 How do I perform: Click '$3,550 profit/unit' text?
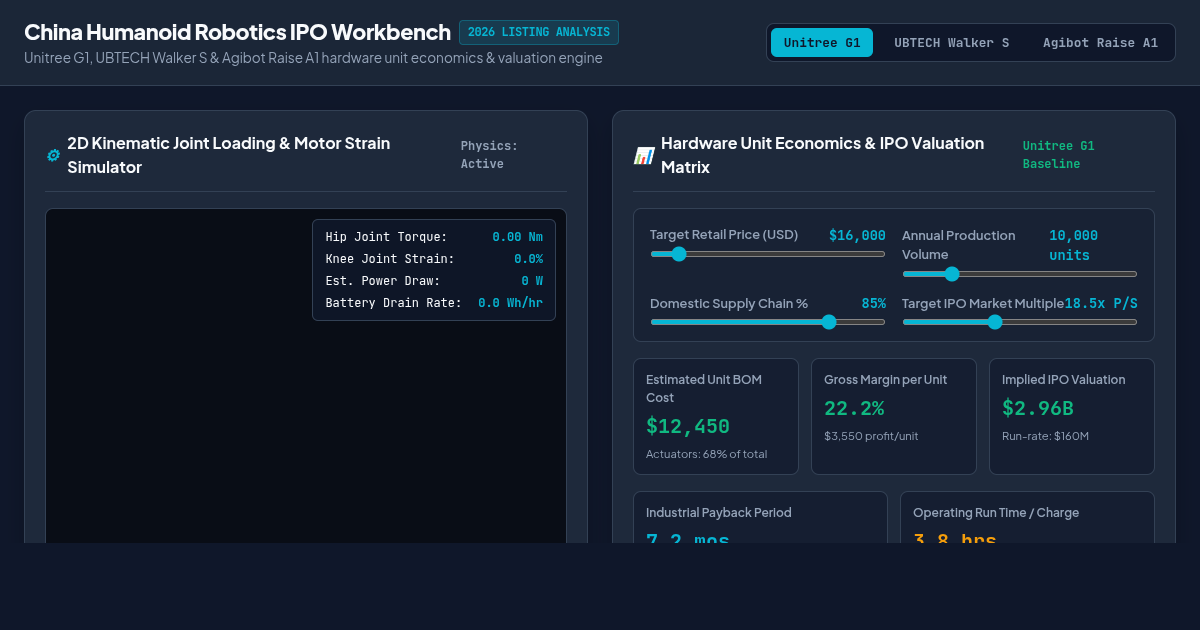(x=871, y=436)
